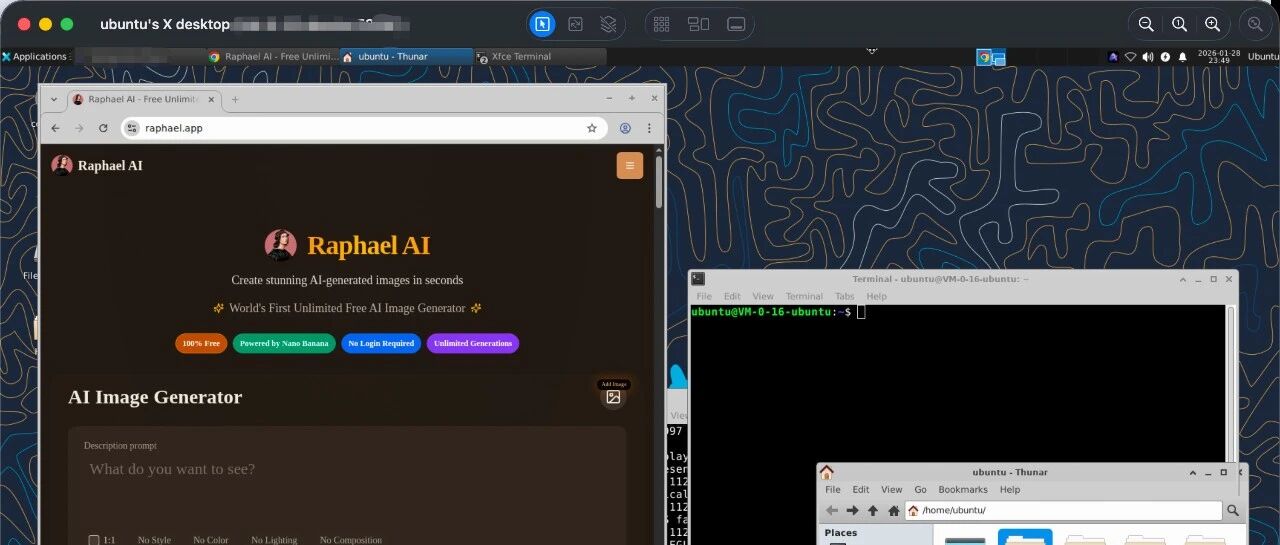The height and width of the screenshot is (545, 1280).
Task: Open the No Lighting dropdown
Action: click(274, 540)
